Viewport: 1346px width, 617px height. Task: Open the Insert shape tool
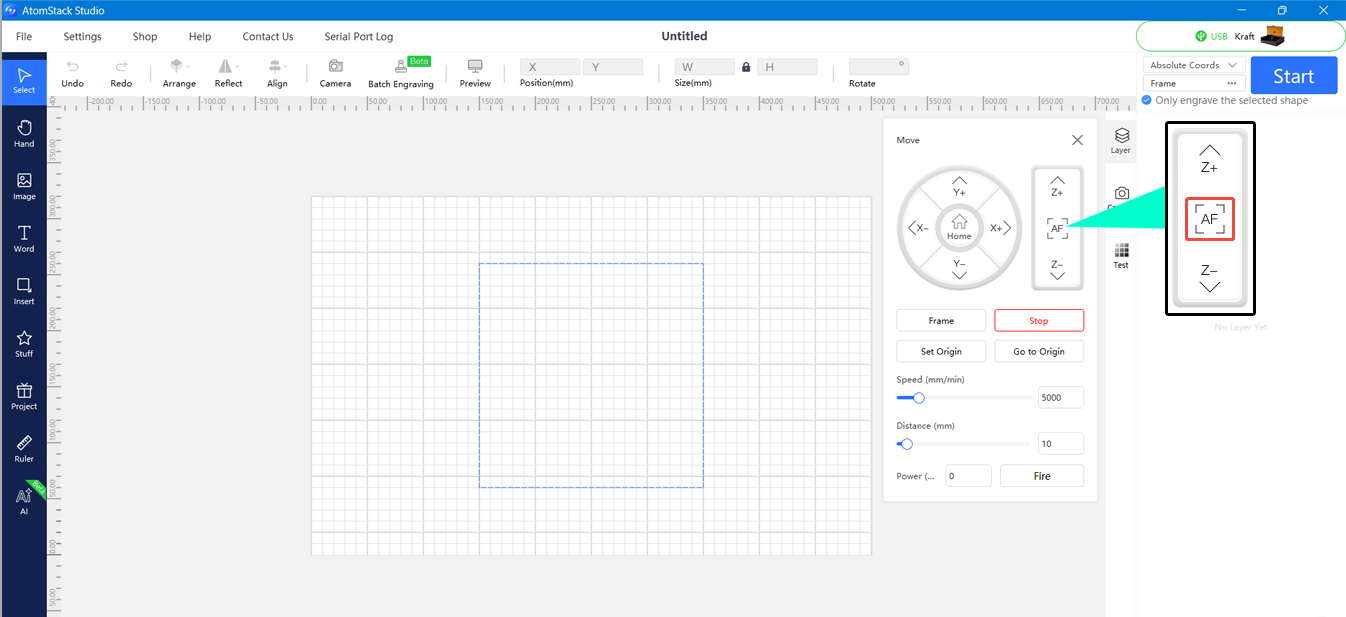tap(24, 291)
